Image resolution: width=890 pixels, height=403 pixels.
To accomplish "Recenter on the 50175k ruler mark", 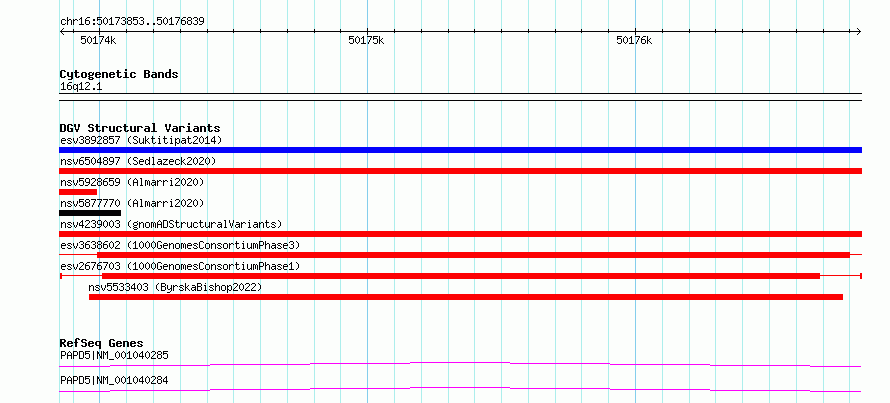I will (366, 40).
